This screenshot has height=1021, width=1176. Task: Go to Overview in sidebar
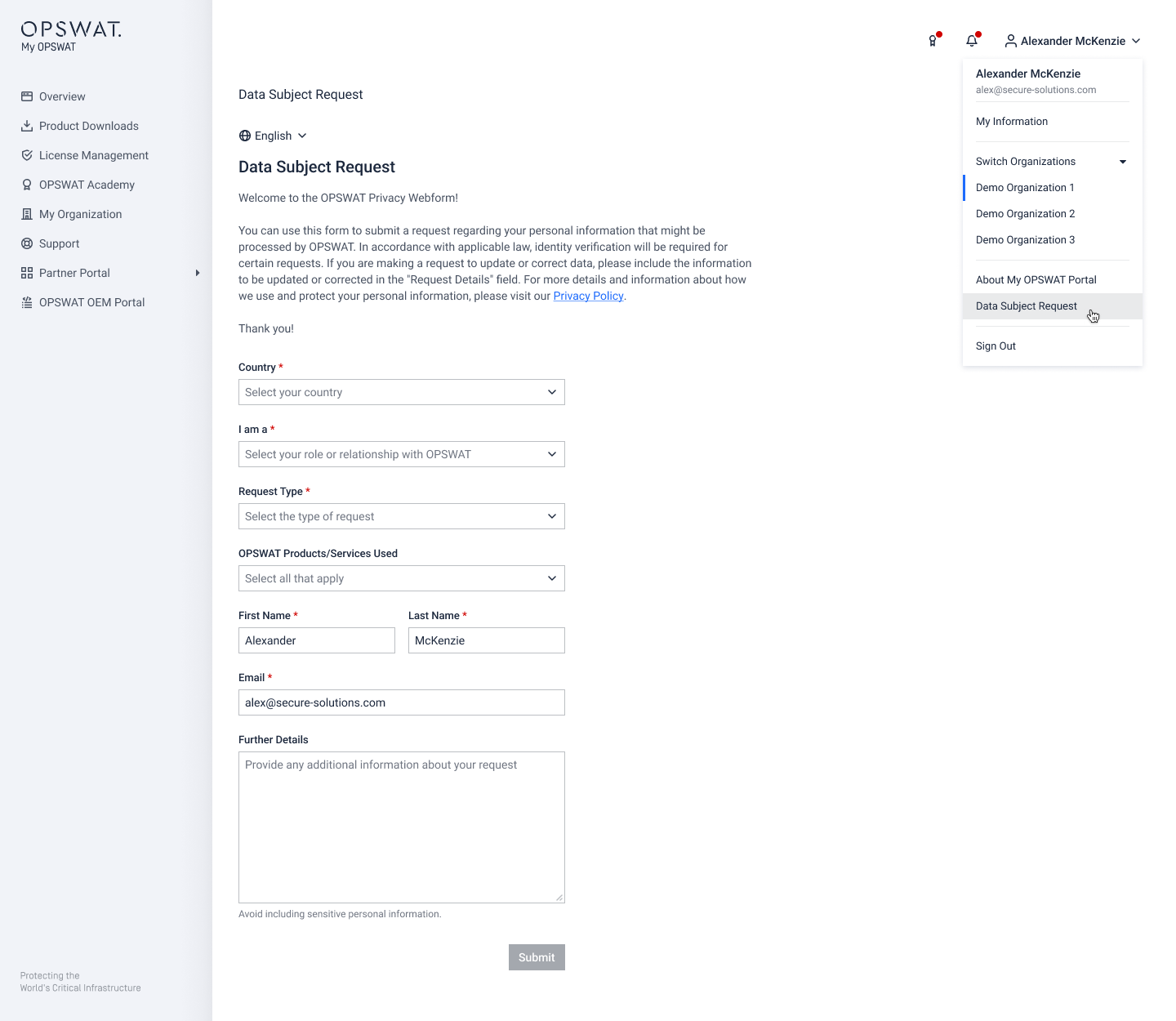(x=62, y=96)
